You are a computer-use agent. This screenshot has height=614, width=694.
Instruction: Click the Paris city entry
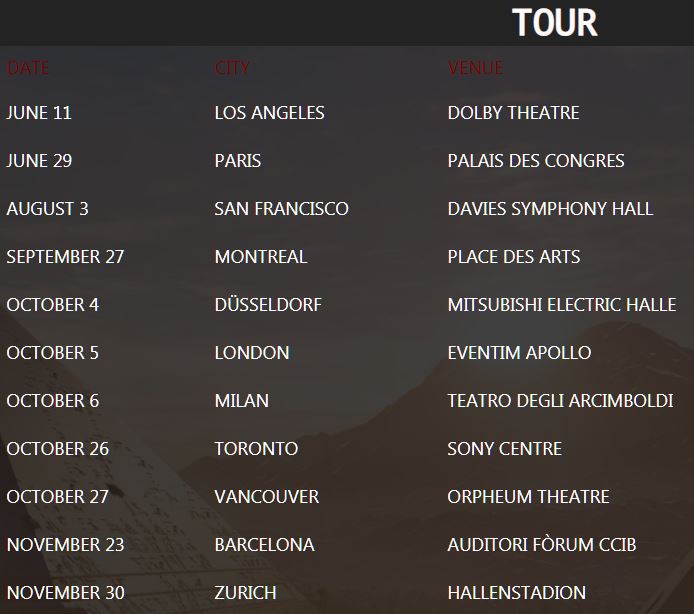pyautogui.click(x=238, y=161)
